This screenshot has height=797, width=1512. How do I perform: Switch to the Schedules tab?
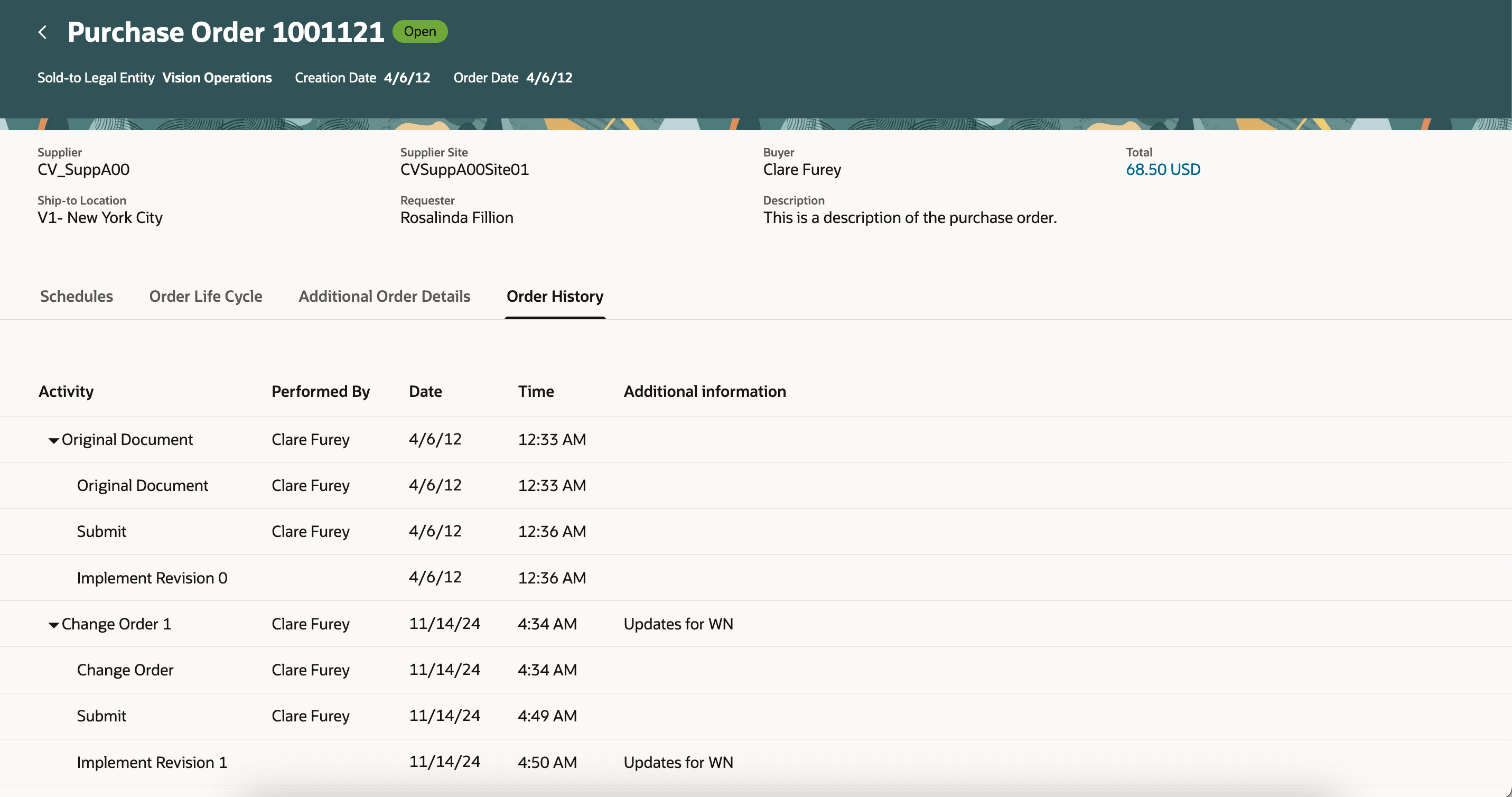coord(76,296)
